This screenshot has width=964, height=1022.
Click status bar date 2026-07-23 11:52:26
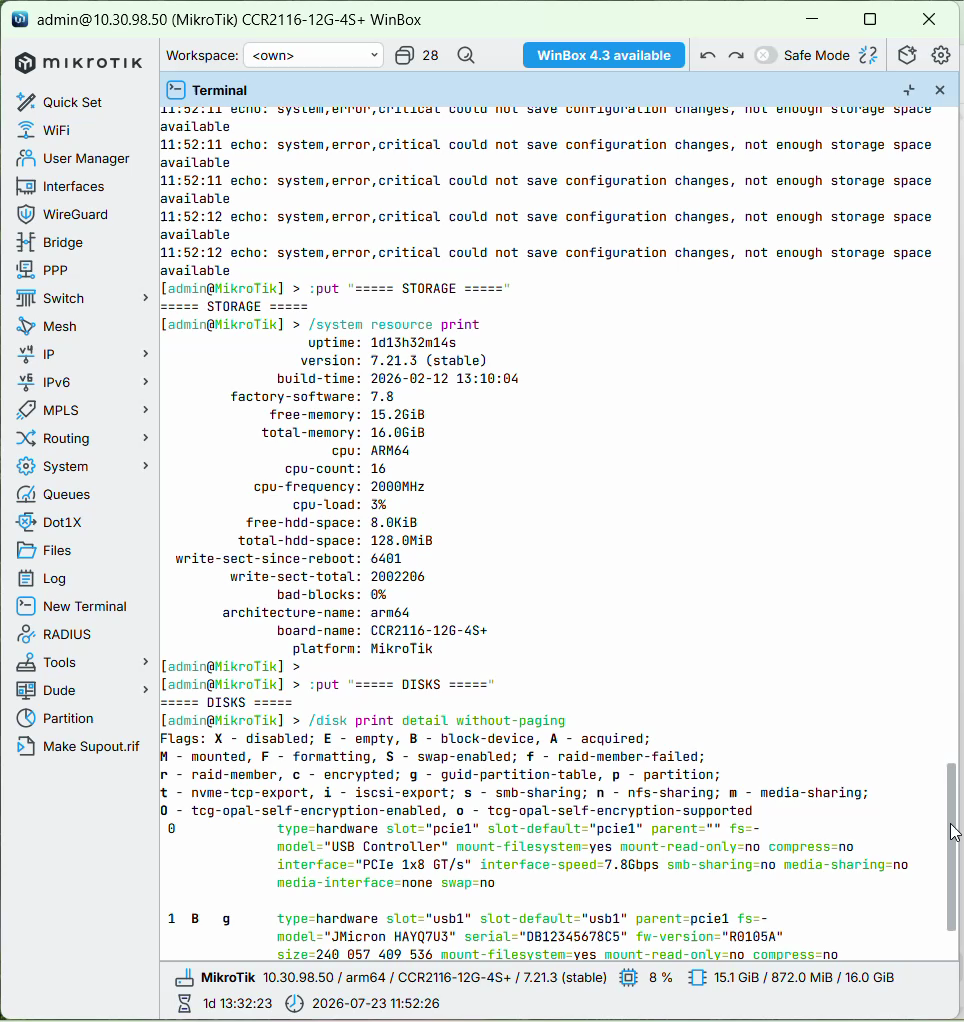[375, 1003]
